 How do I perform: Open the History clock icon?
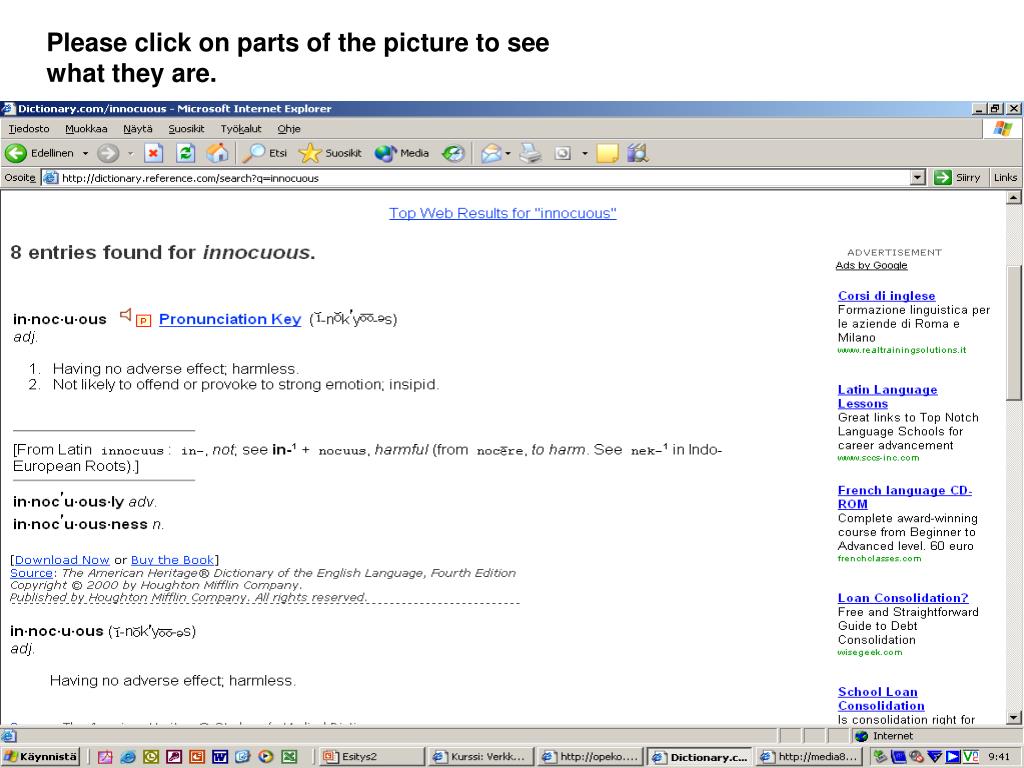[453, 153]
